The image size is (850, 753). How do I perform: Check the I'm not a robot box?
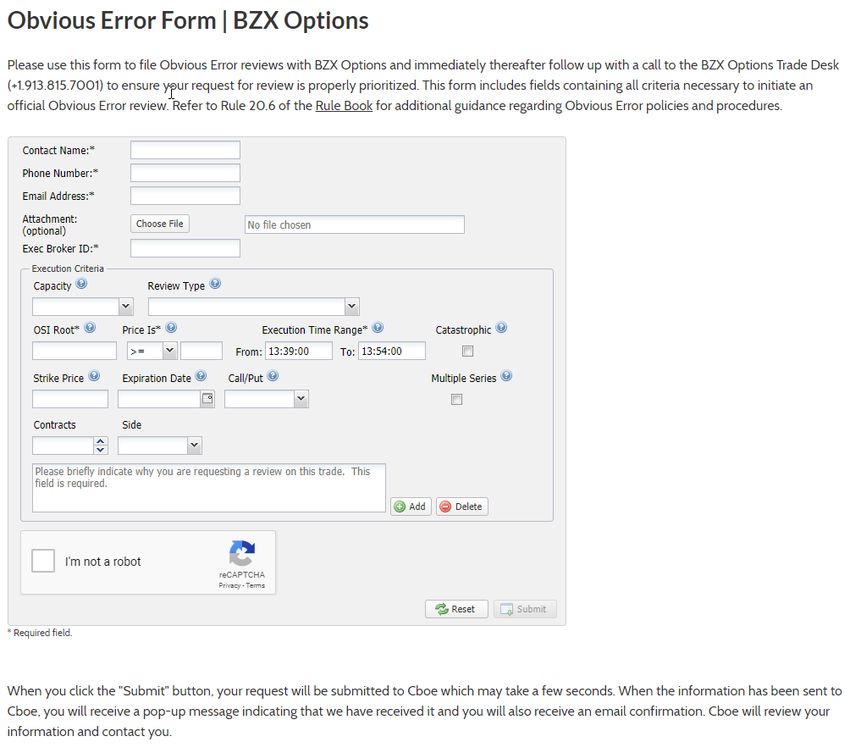(43, 561)
